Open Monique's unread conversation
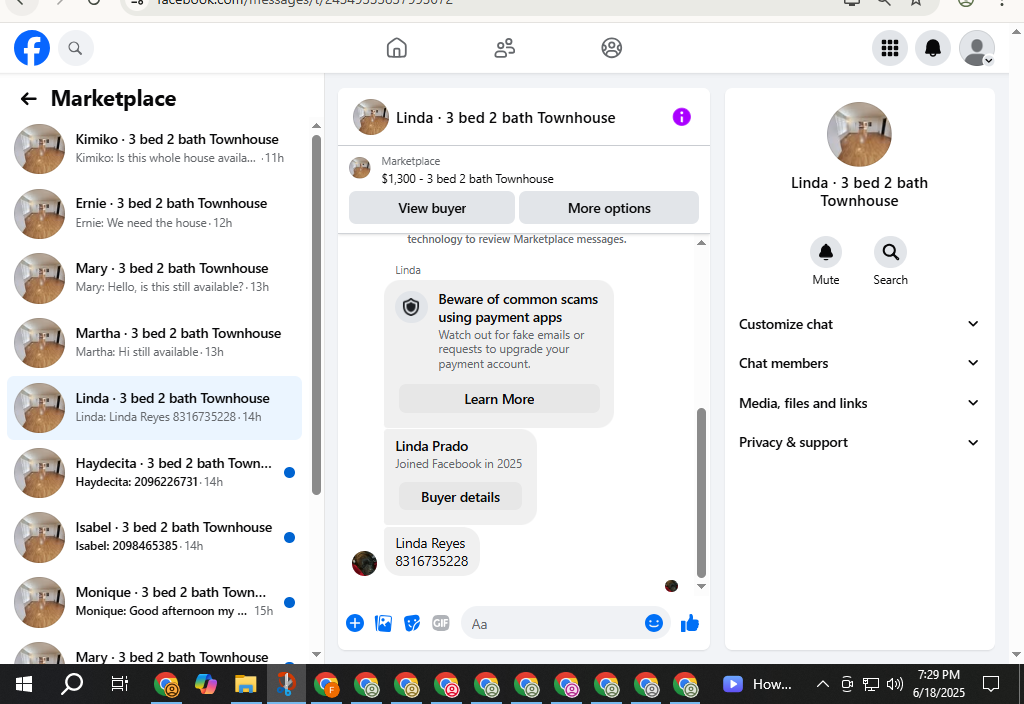The image size is (1024, 704). [x=155, y=601]
